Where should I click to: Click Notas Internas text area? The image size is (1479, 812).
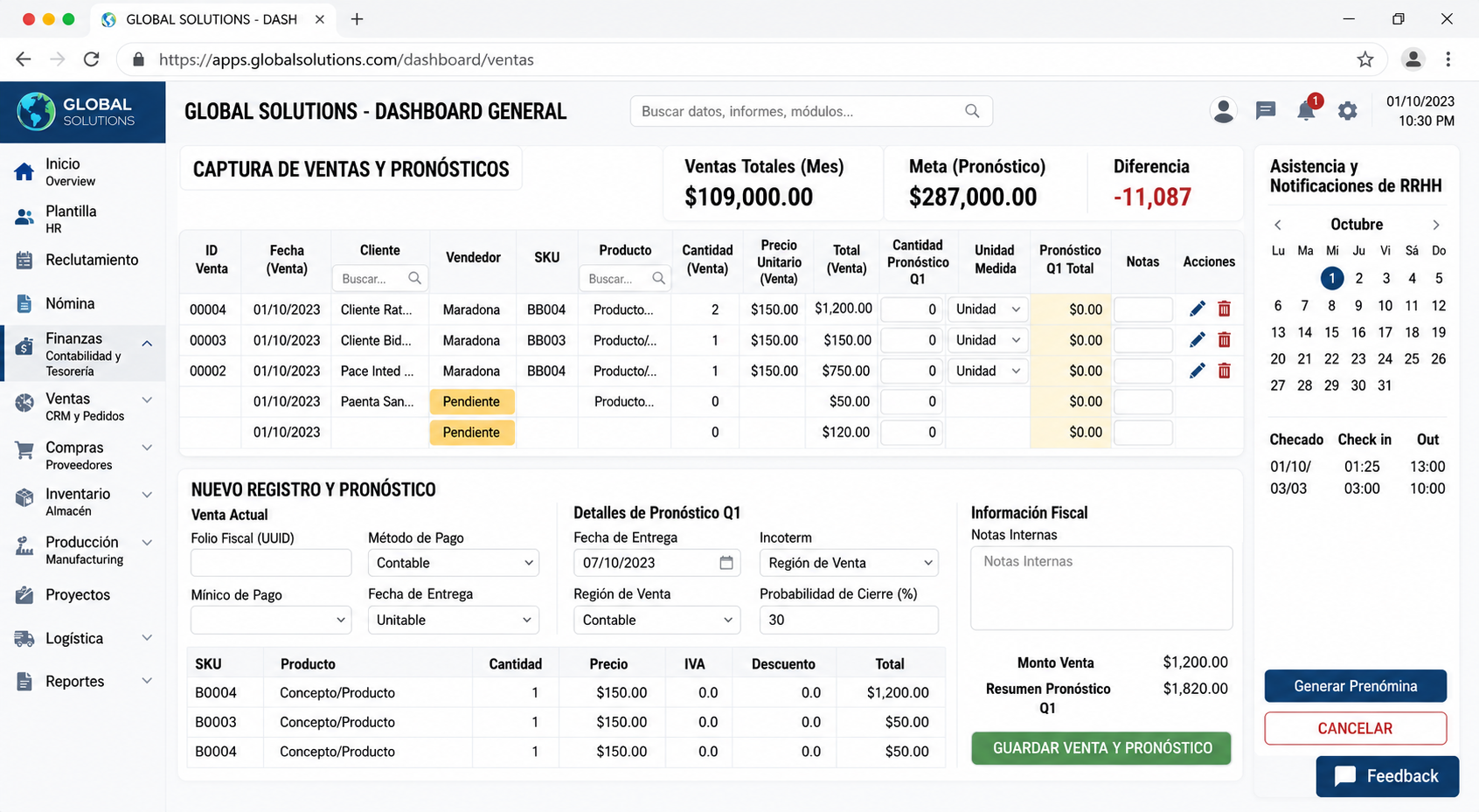click(1101, 588)
